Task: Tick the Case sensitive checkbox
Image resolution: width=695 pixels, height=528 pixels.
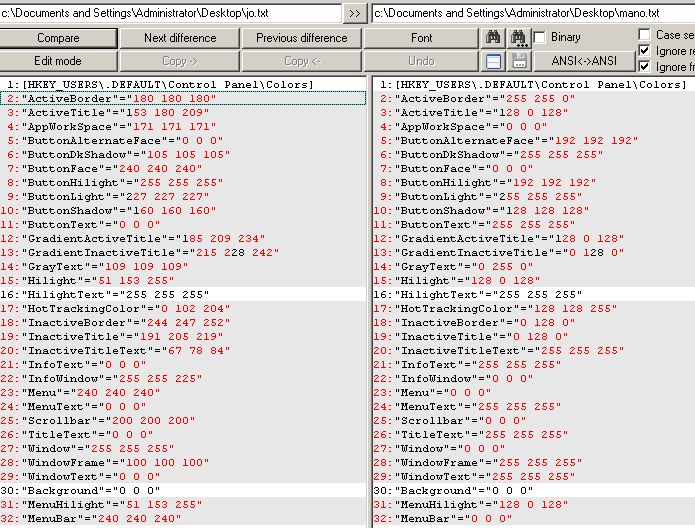Action: pyautogui.click(x=644, y=34)
